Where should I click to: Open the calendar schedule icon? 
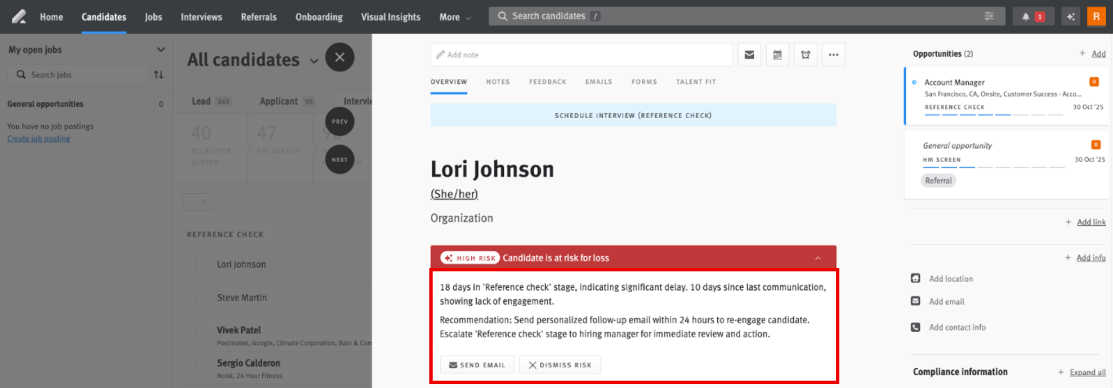click(777, 55)
